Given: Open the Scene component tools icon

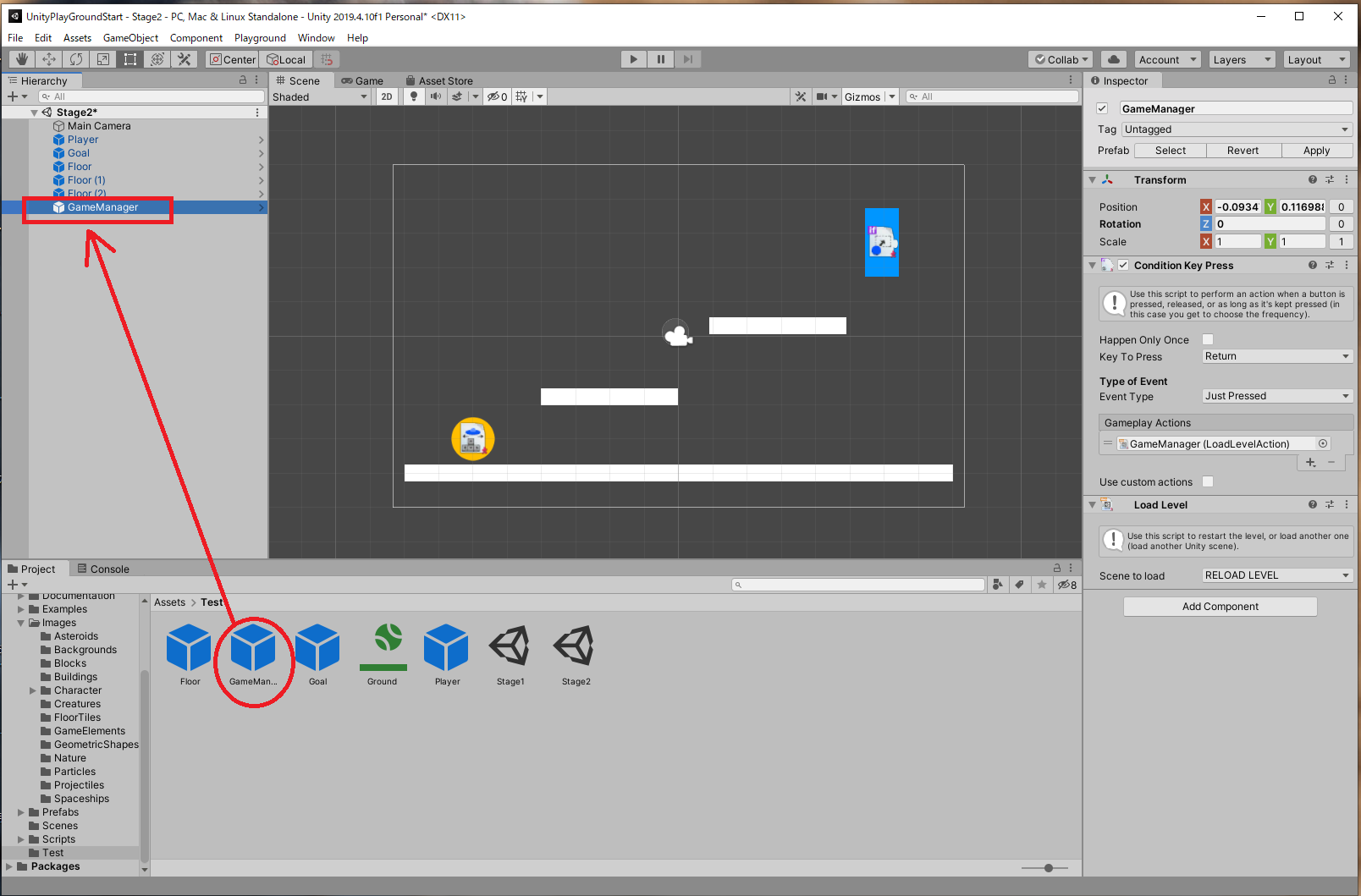Looking at the screenshot, I should (x=801, y=96).
